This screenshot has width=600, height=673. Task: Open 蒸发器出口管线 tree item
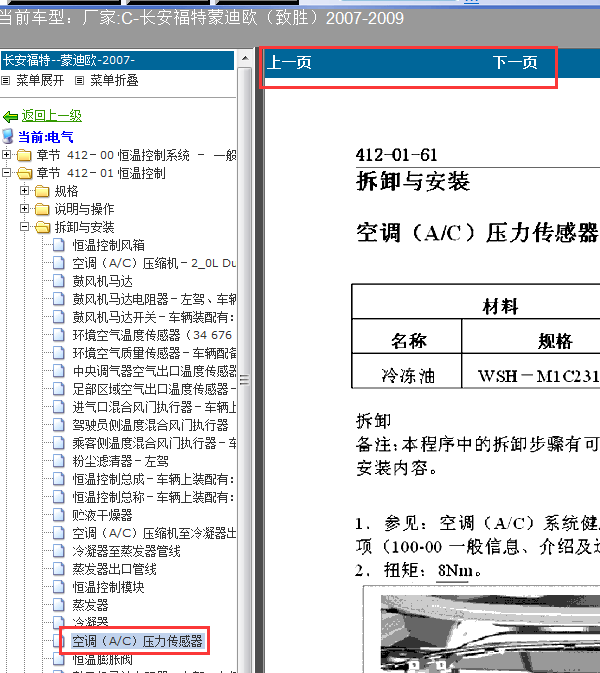point(114,569)
